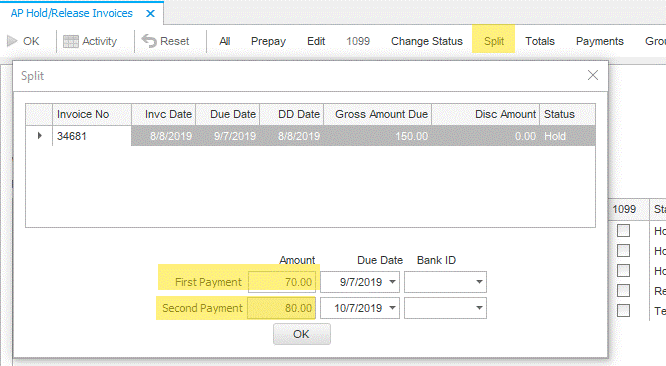Open Second Payment due date dropdown

pos(392,308)
